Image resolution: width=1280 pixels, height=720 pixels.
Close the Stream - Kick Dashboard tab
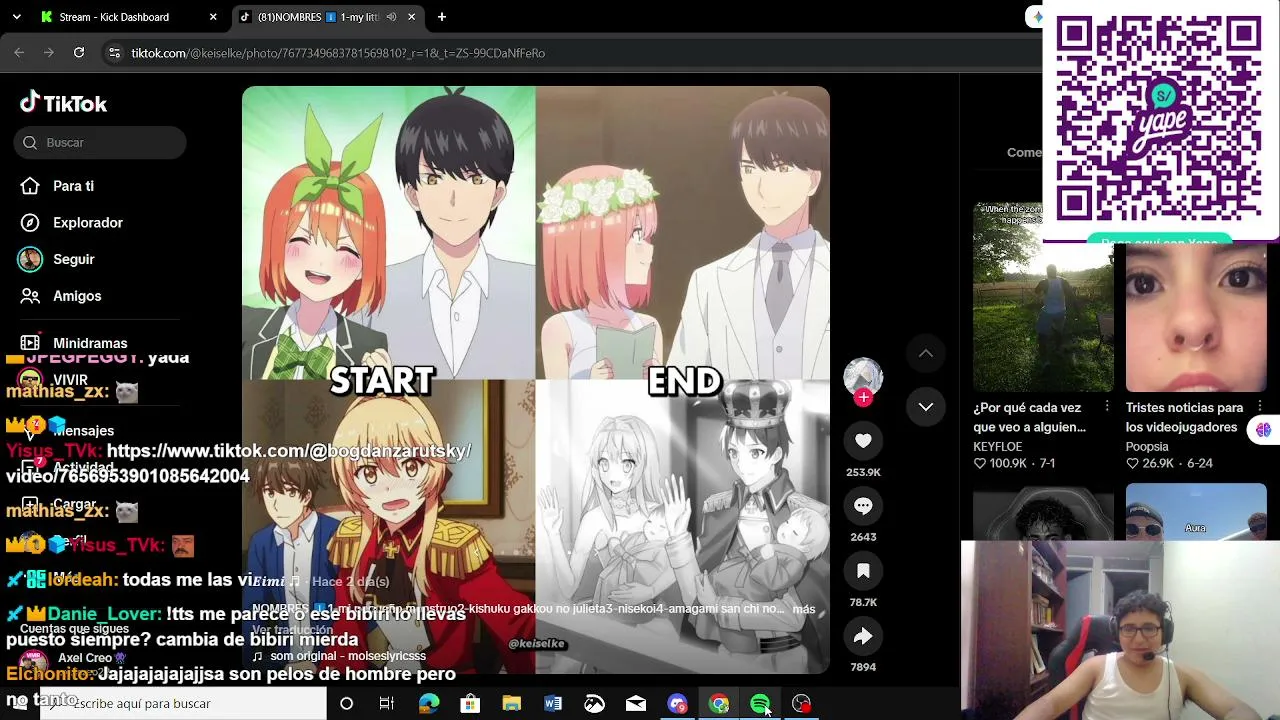(x=213, y=17)
